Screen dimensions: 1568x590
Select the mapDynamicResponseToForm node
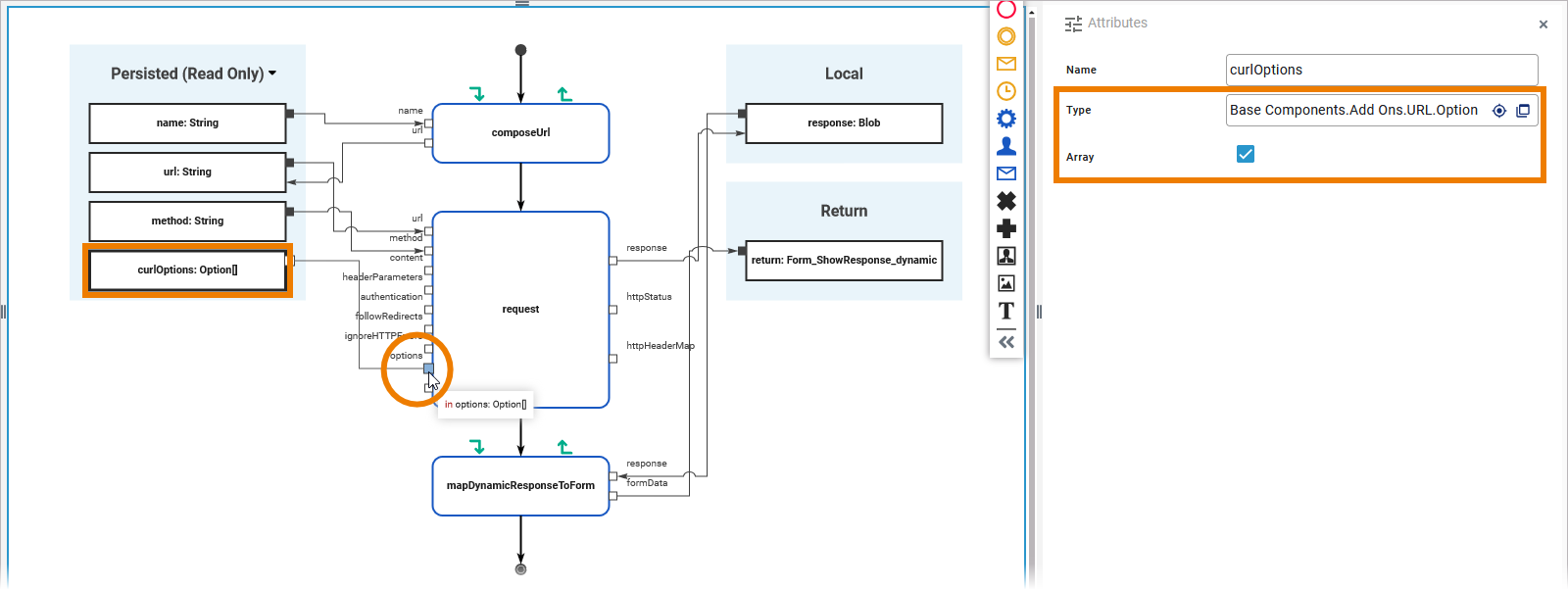pyautogui.click(x=520, y=485)
